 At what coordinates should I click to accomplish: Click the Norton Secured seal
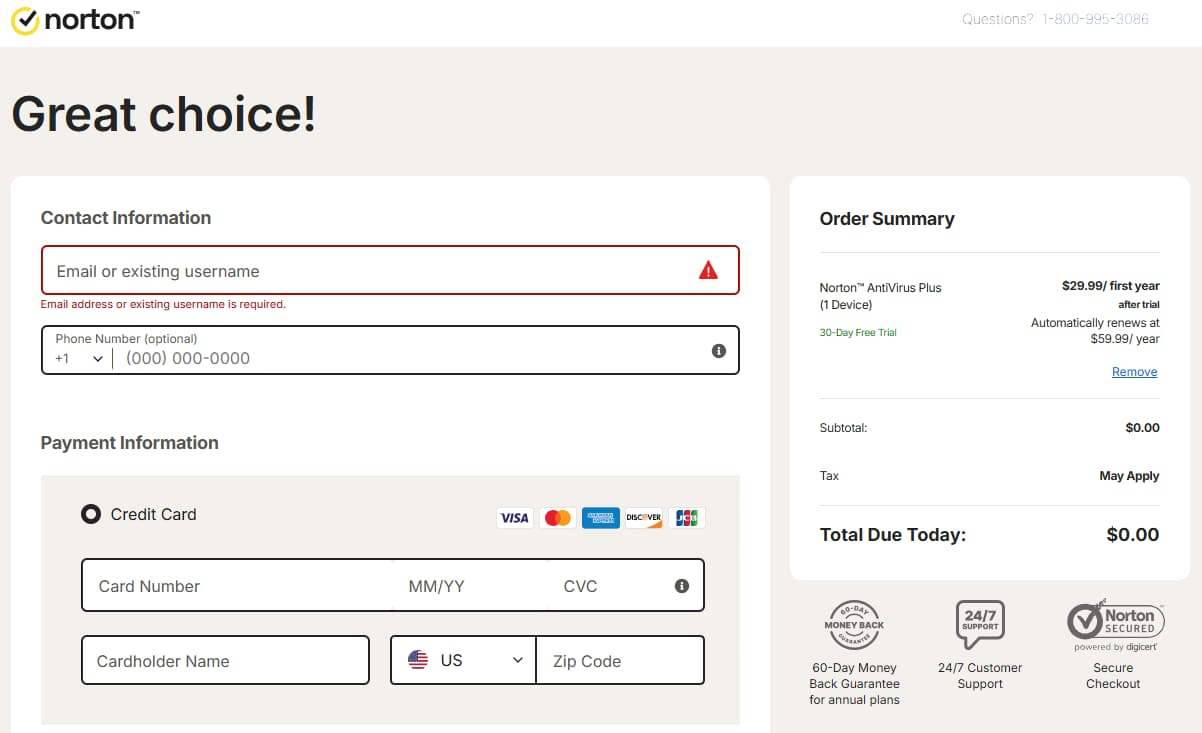1116,624
